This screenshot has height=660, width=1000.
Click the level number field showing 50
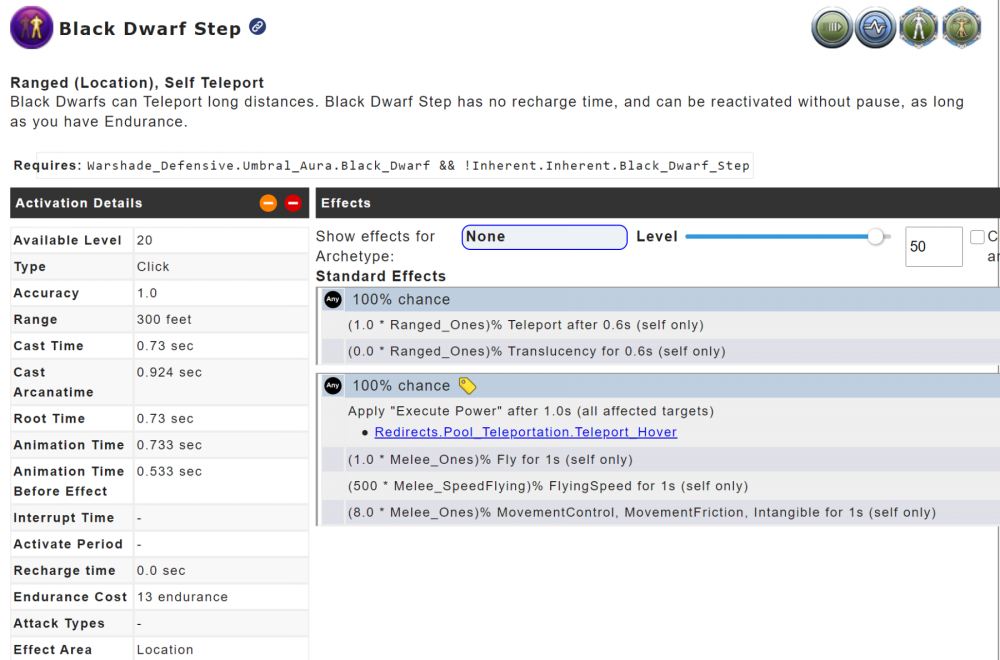click(x=933, y=246)
